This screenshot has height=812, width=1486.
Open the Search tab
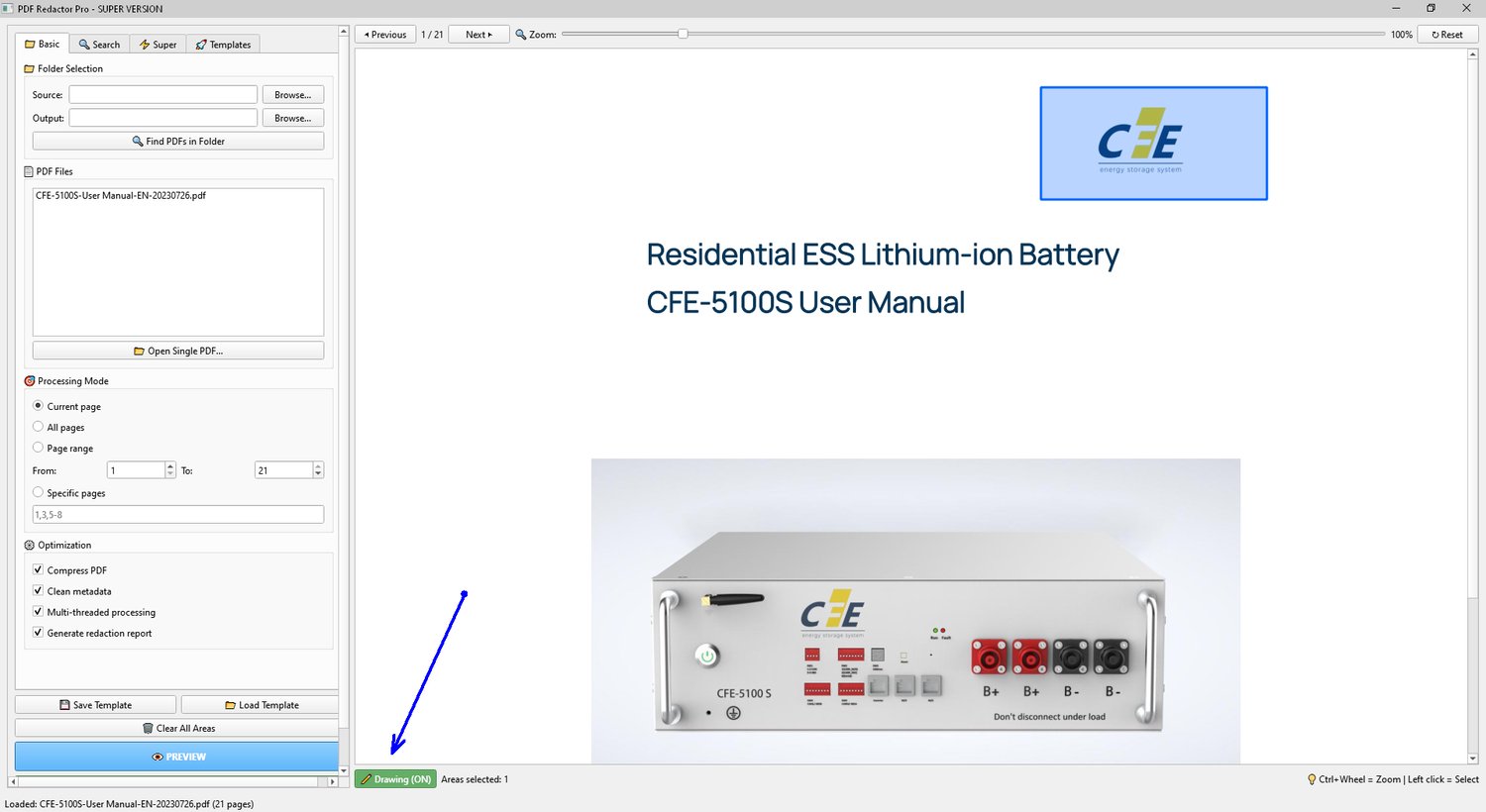pos(99,45)
